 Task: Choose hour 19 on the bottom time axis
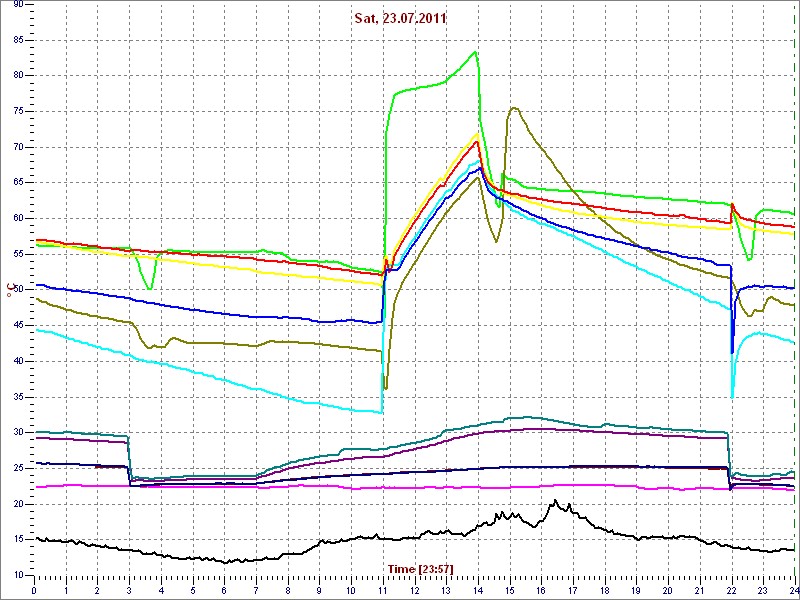[636, 590]
